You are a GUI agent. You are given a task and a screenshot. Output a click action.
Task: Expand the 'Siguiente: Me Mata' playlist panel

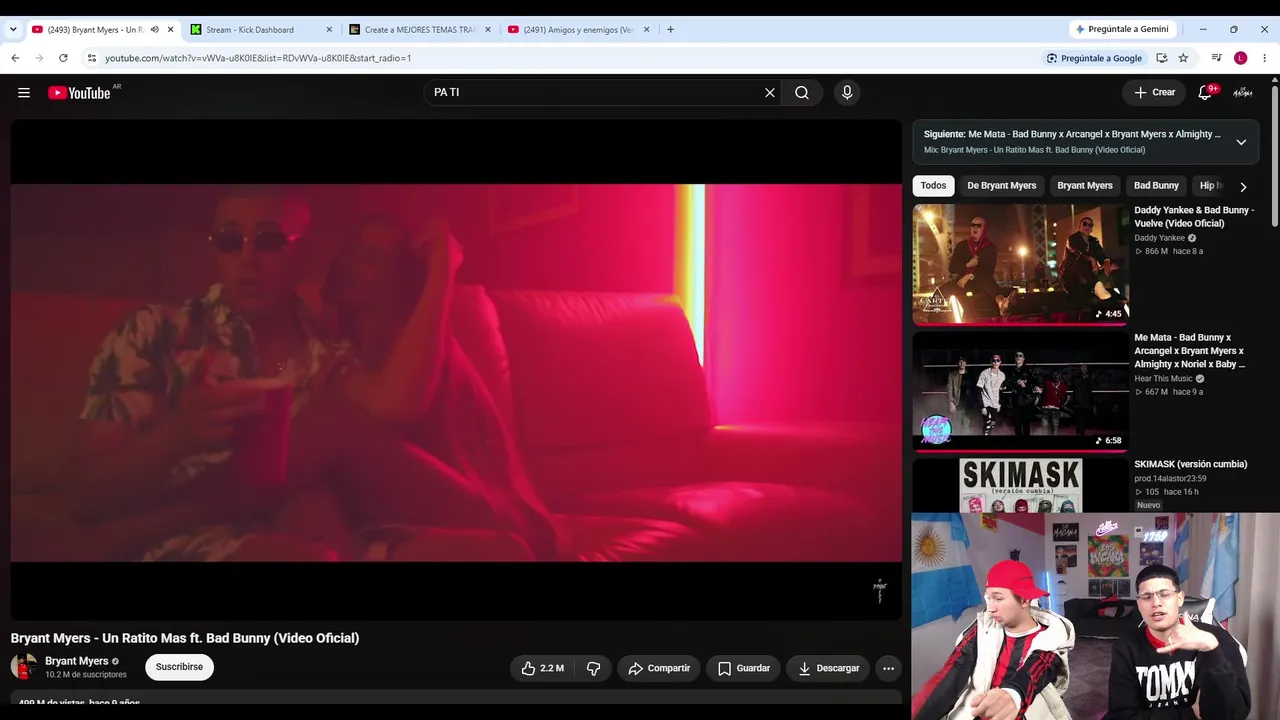click(x=1241, y=142)
